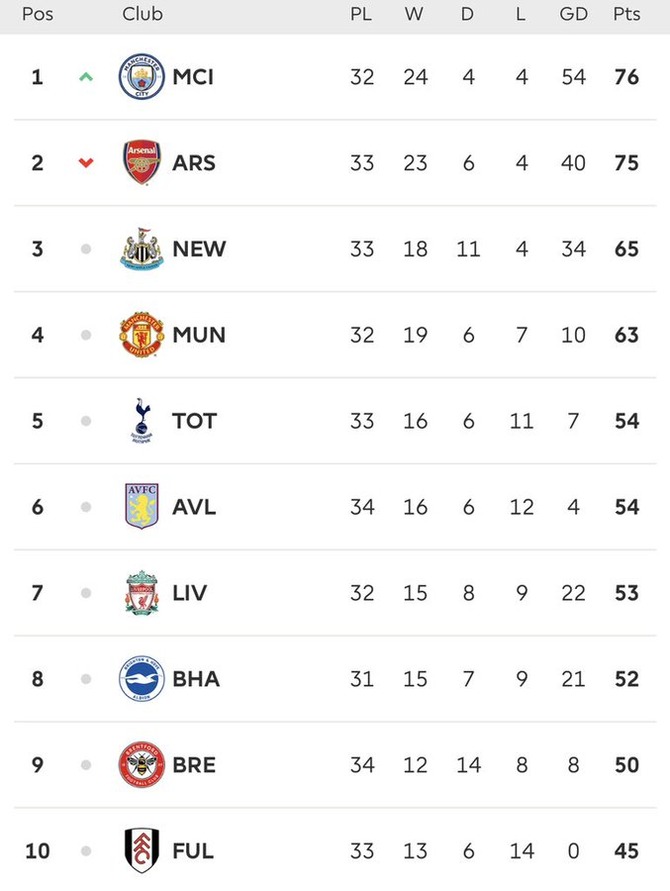Screen dimensions: 670x891
Task: Click Manchester City's 76 points value
Action: [626, 77]
